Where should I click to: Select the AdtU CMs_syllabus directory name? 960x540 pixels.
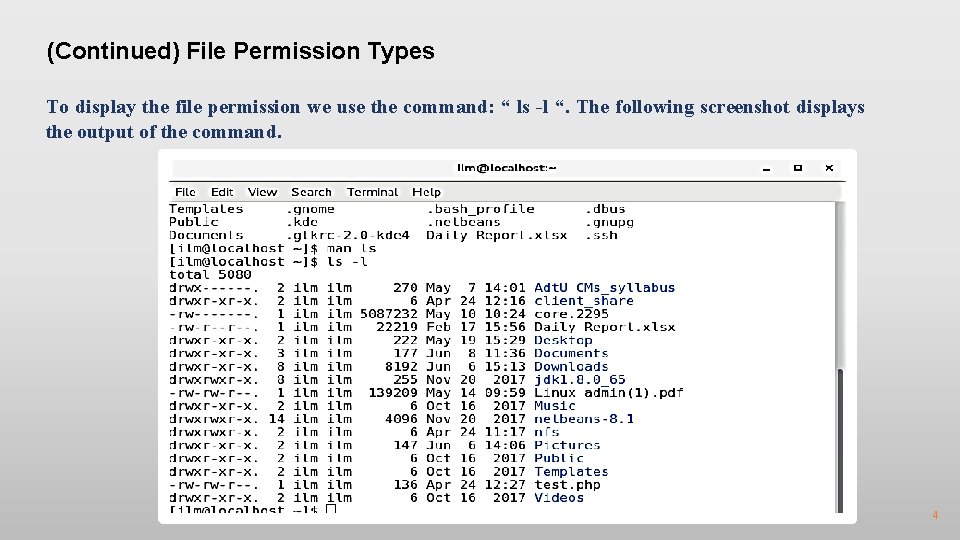604,288
